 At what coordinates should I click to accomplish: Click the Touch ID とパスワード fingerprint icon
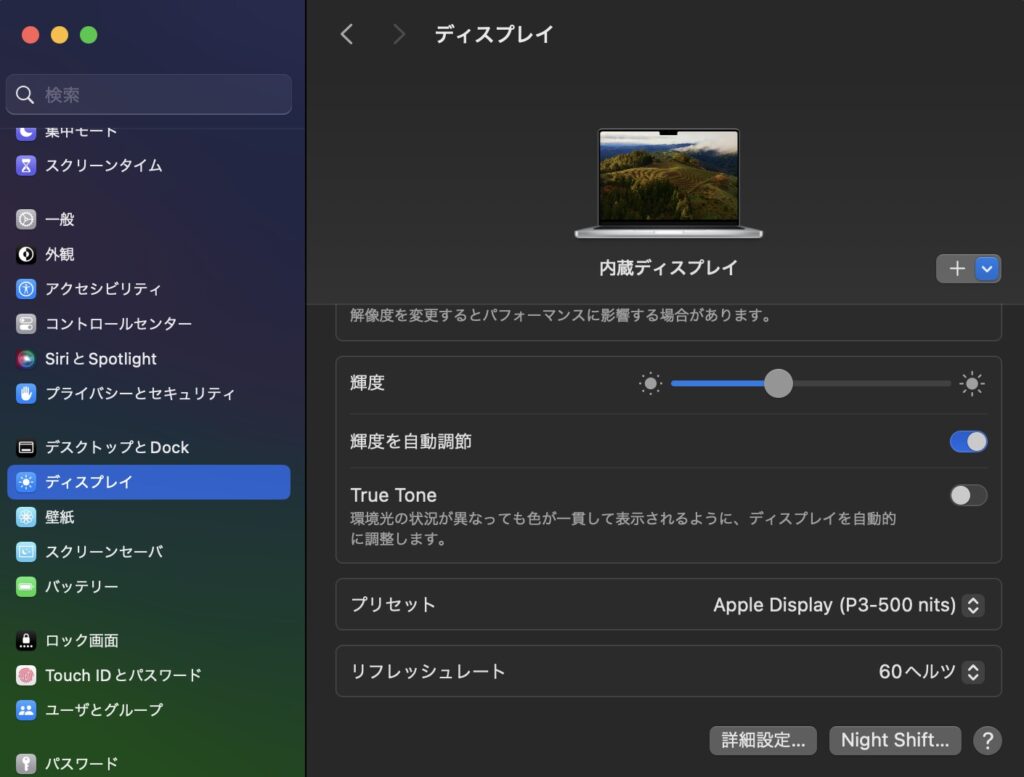point(26,676)
